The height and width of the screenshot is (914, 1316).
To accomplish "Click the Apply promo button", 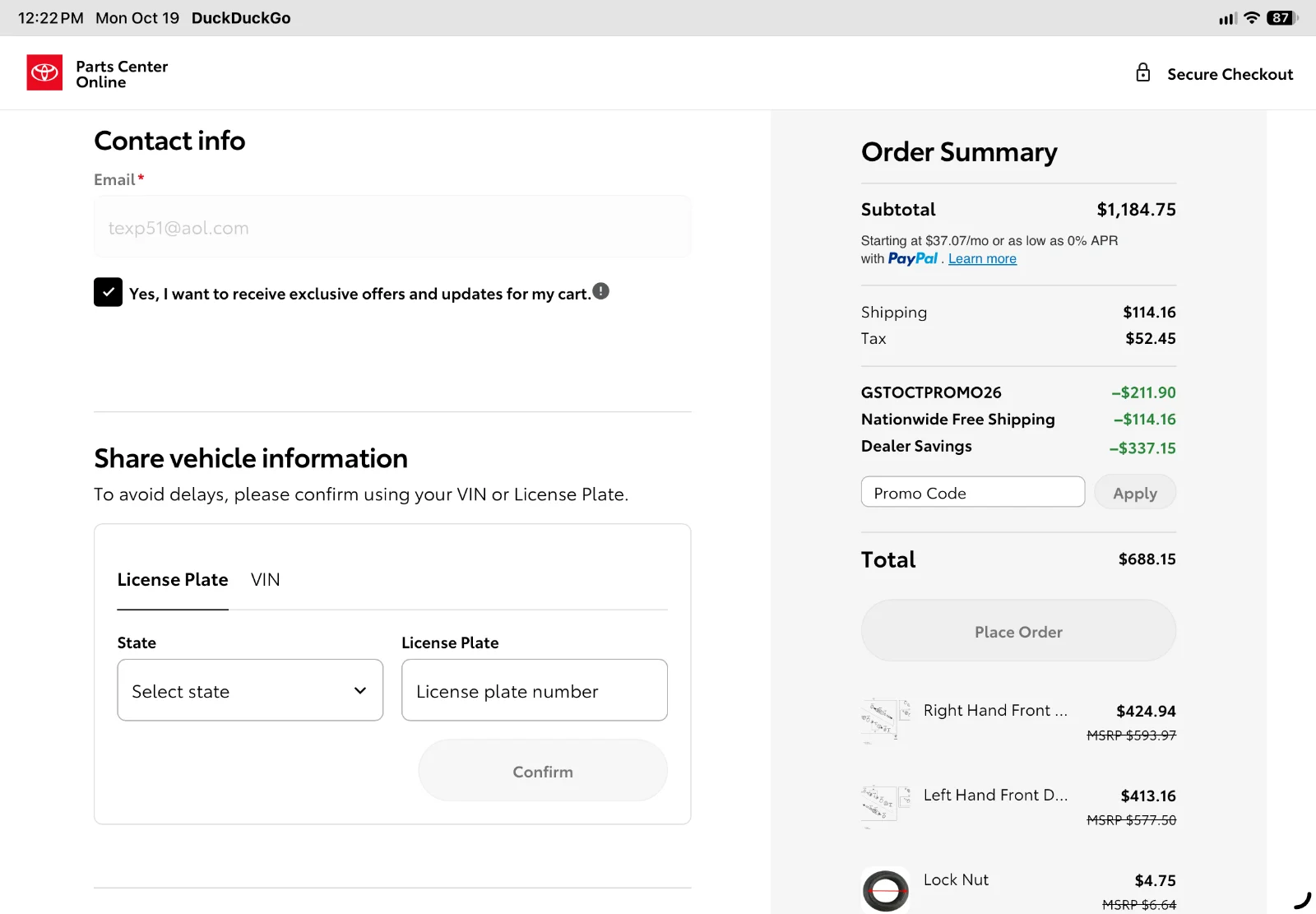I will click(x=1135, y=493).
